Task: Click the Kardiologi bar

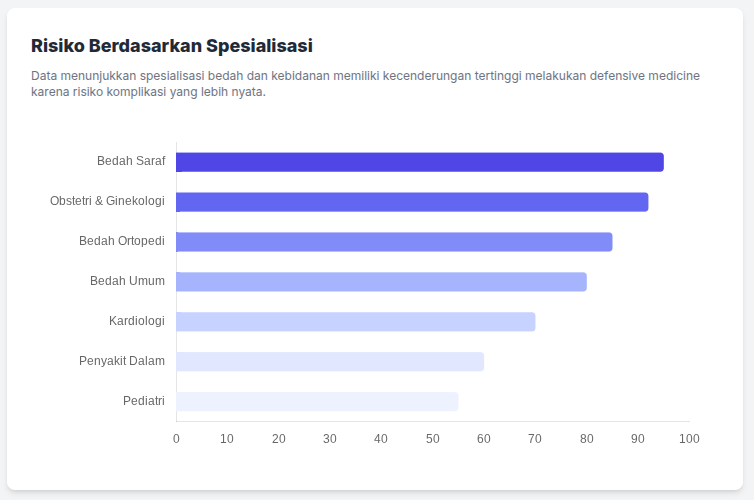Action: point(356,322)
